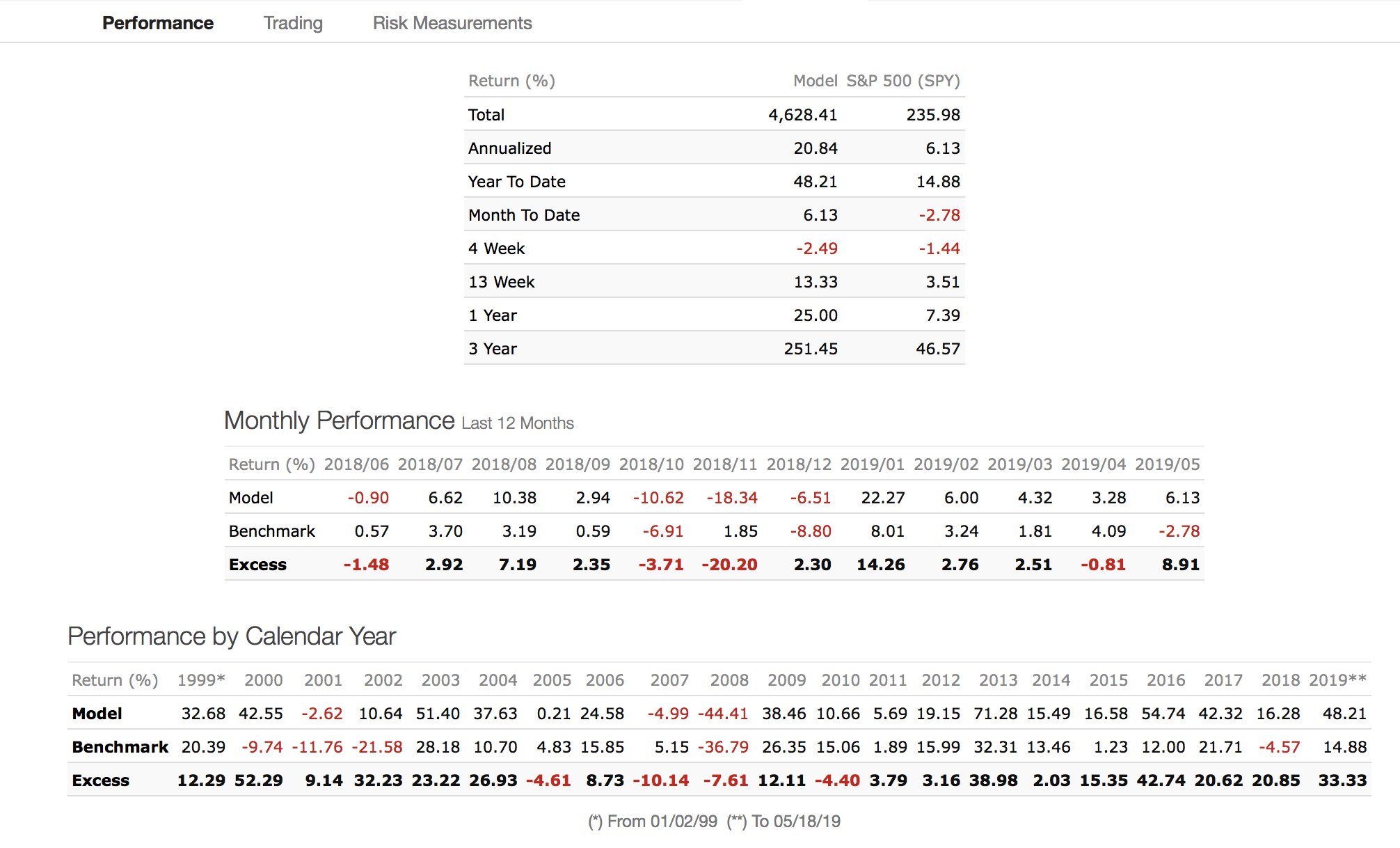Viewport: 1400px width, 848px height.
Task: Switch to the Performance tab
Action: pyautogui.click(x=158, y=23)
